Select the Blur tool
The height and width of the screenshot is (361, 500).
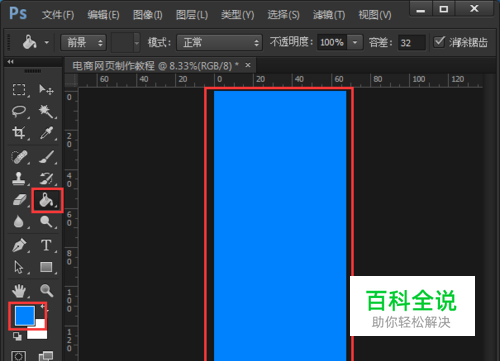coord(19,221)
